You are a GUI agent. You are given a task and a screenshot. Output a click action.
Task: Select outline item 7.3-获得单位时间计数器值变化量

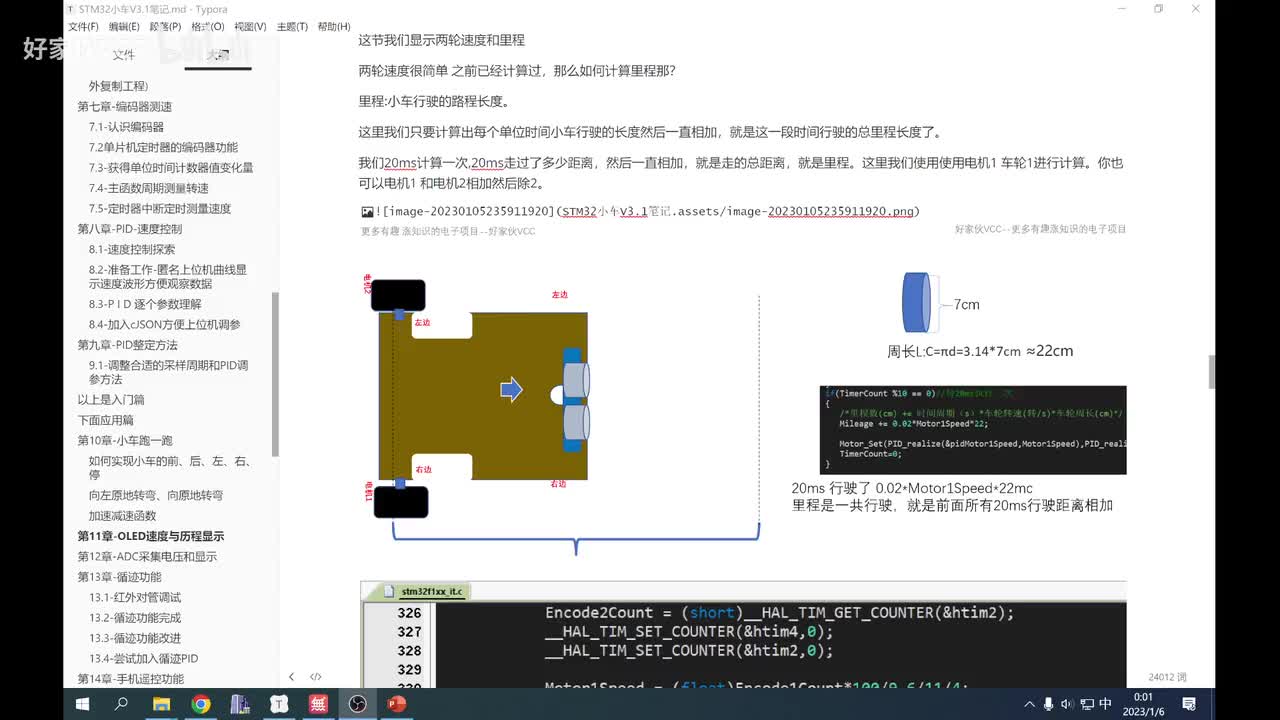171,168
